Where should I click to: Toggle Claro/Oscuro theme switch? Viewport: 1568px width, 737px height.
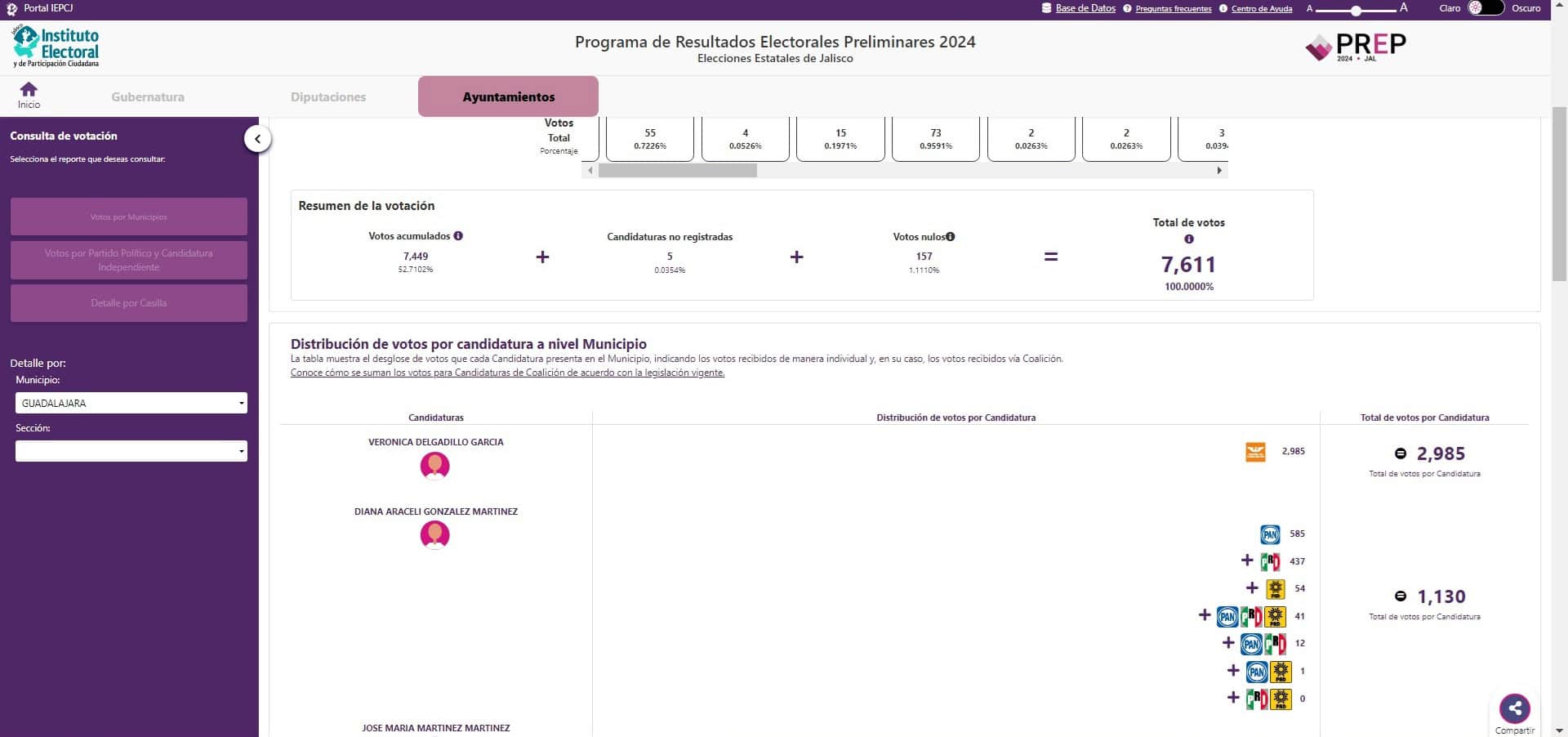(x=1486, y=8)
